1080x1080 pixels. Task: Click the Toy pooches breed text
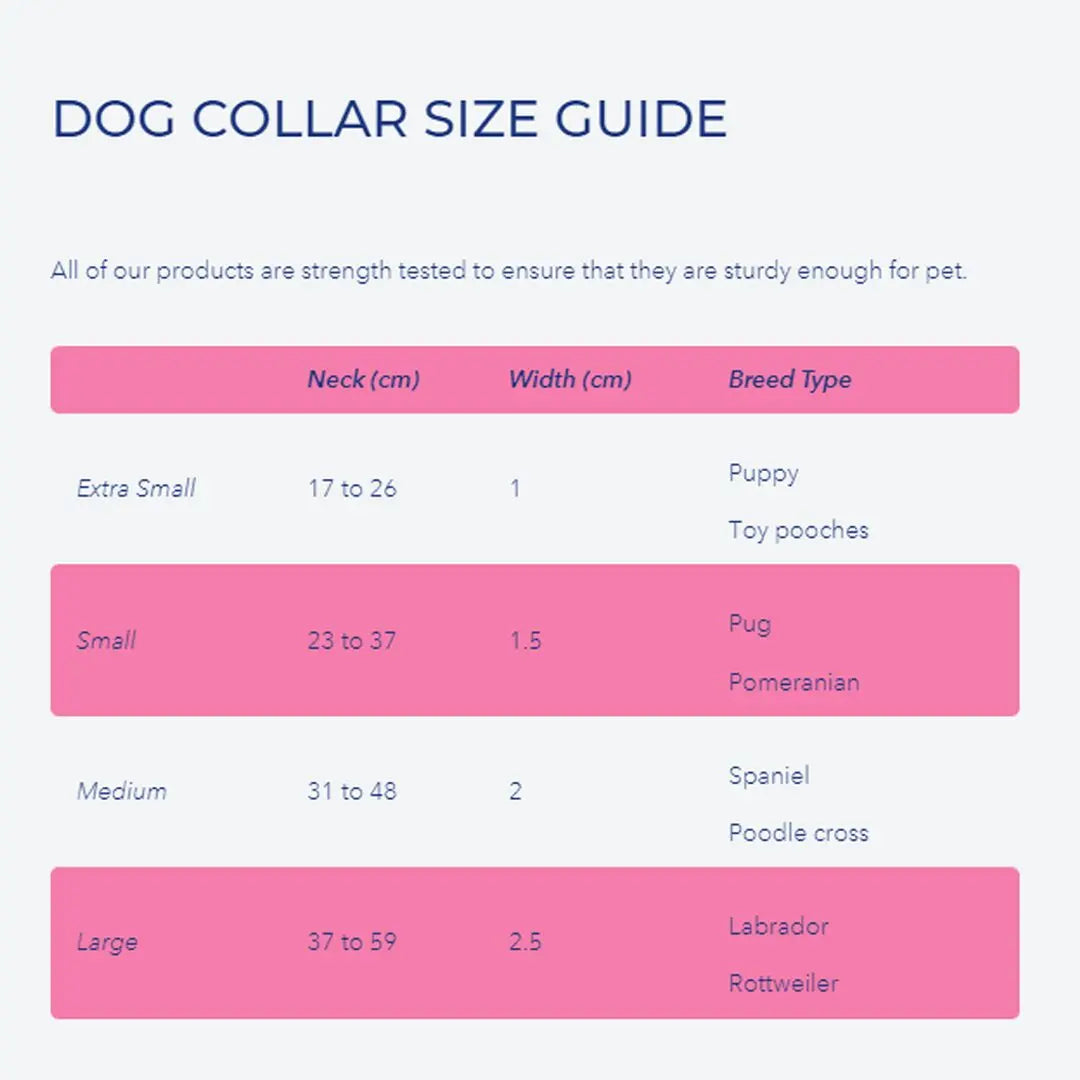pyautogui.click(x=798, y=530)
